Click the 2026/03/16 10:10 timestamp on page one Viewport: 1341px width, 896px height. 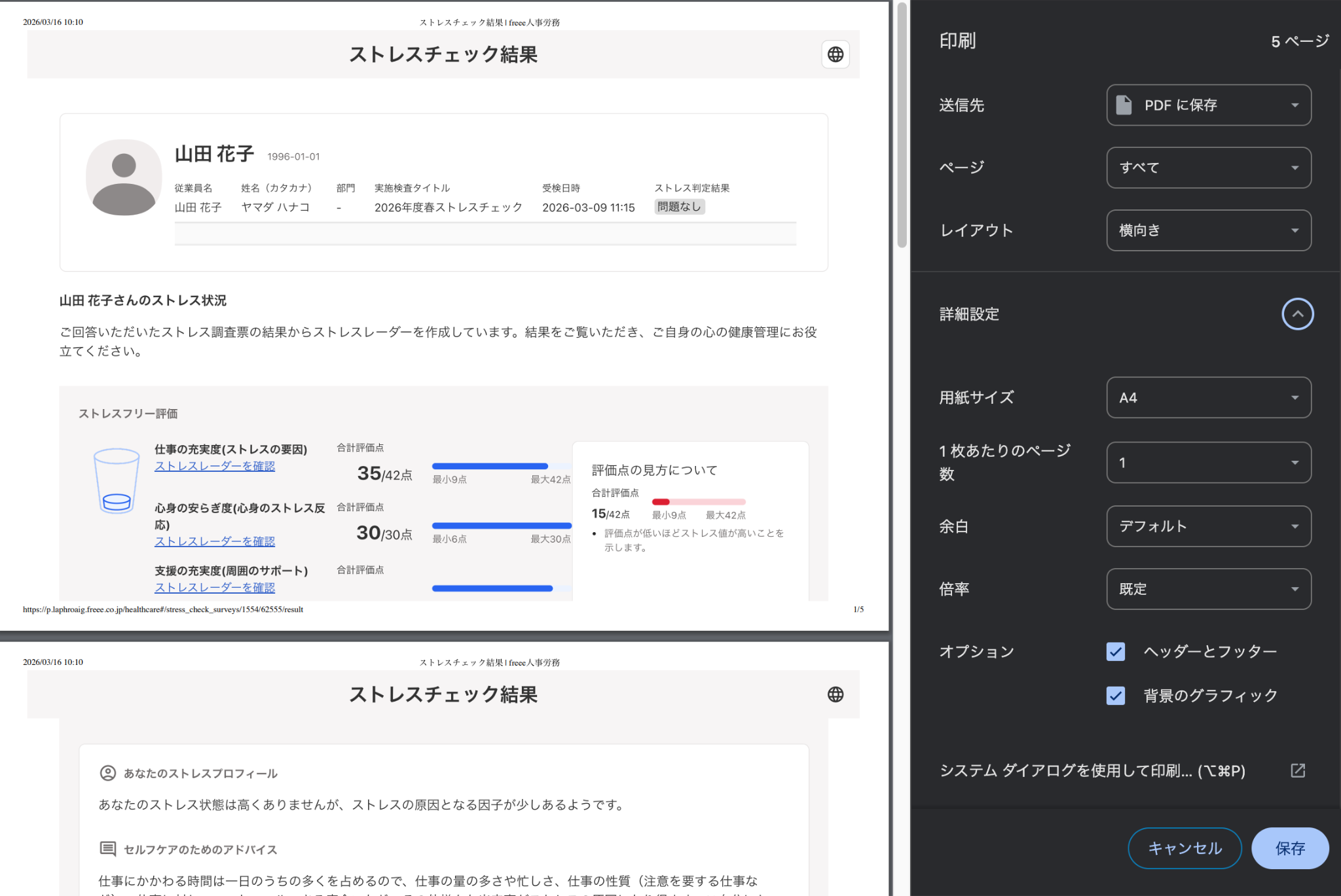pyautogui.click(x=53, y=22)
